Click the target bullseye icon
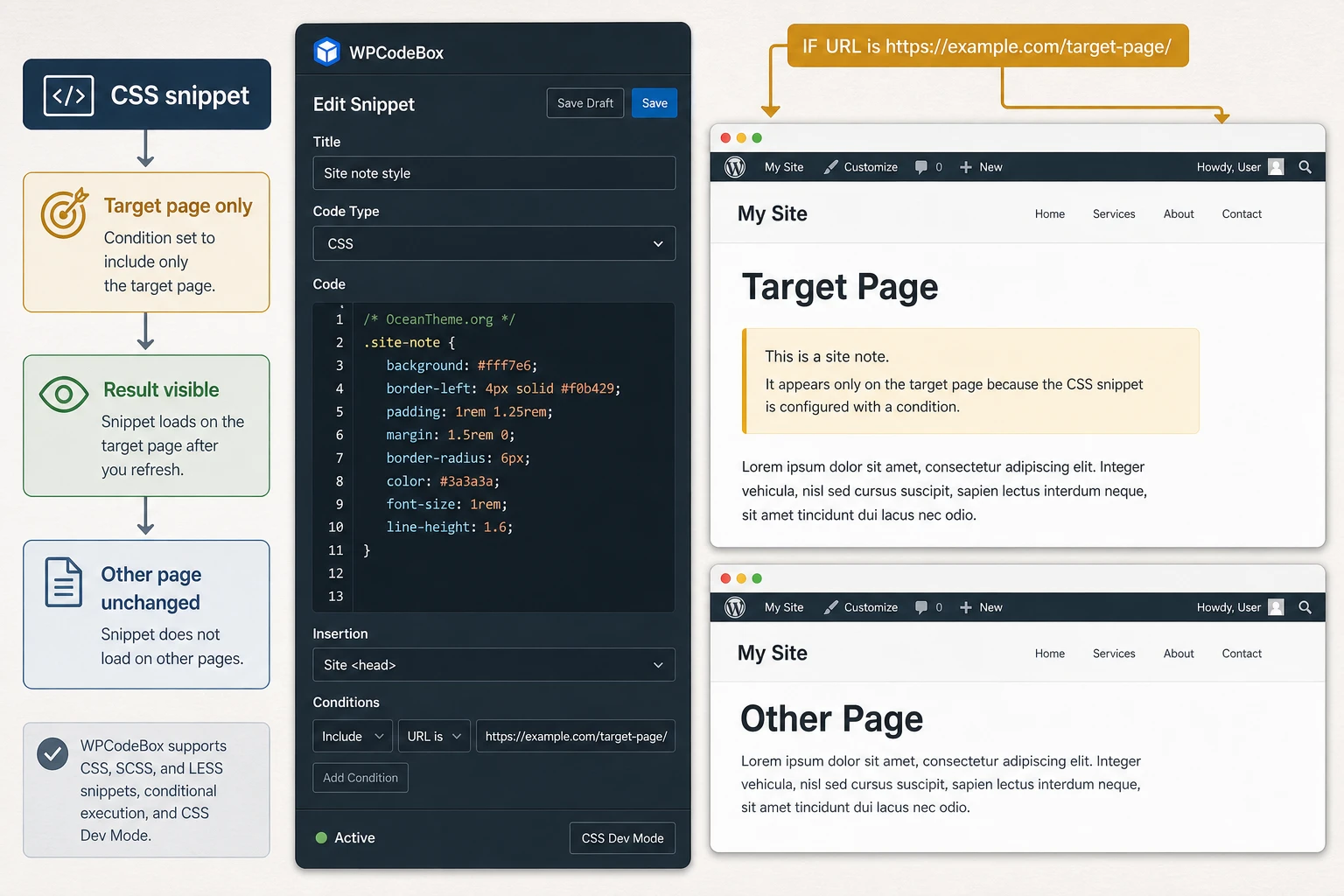Image resolution: width=1344 pixels, height=896 pixels. pyautogui.click(x=65, y=213)
